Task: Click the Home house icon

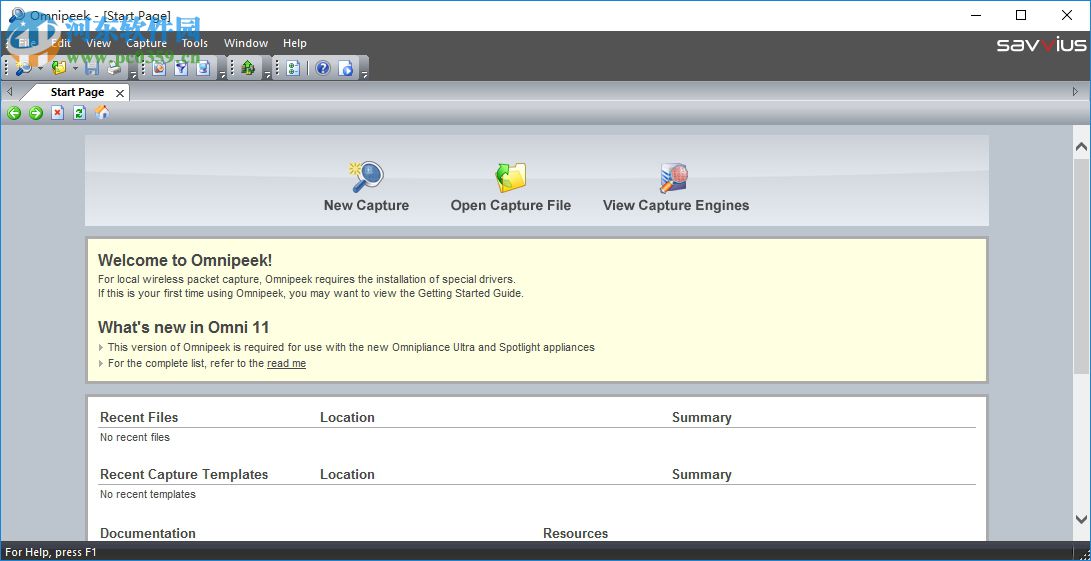Action: [102, 112]
